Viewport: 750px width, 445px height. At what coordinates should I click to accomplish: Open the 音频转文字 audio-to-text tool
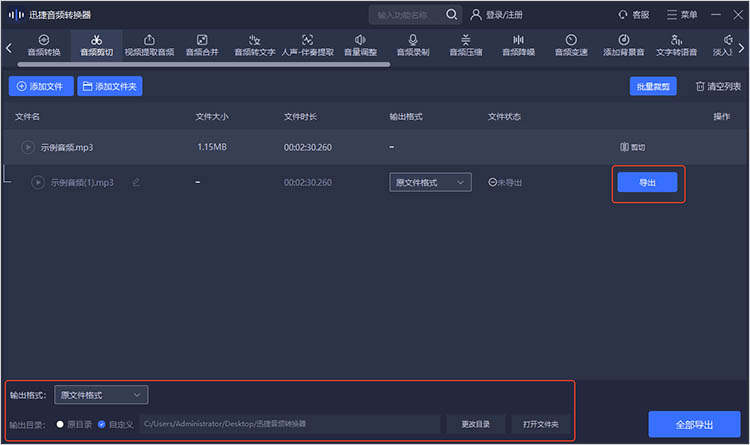254,45
